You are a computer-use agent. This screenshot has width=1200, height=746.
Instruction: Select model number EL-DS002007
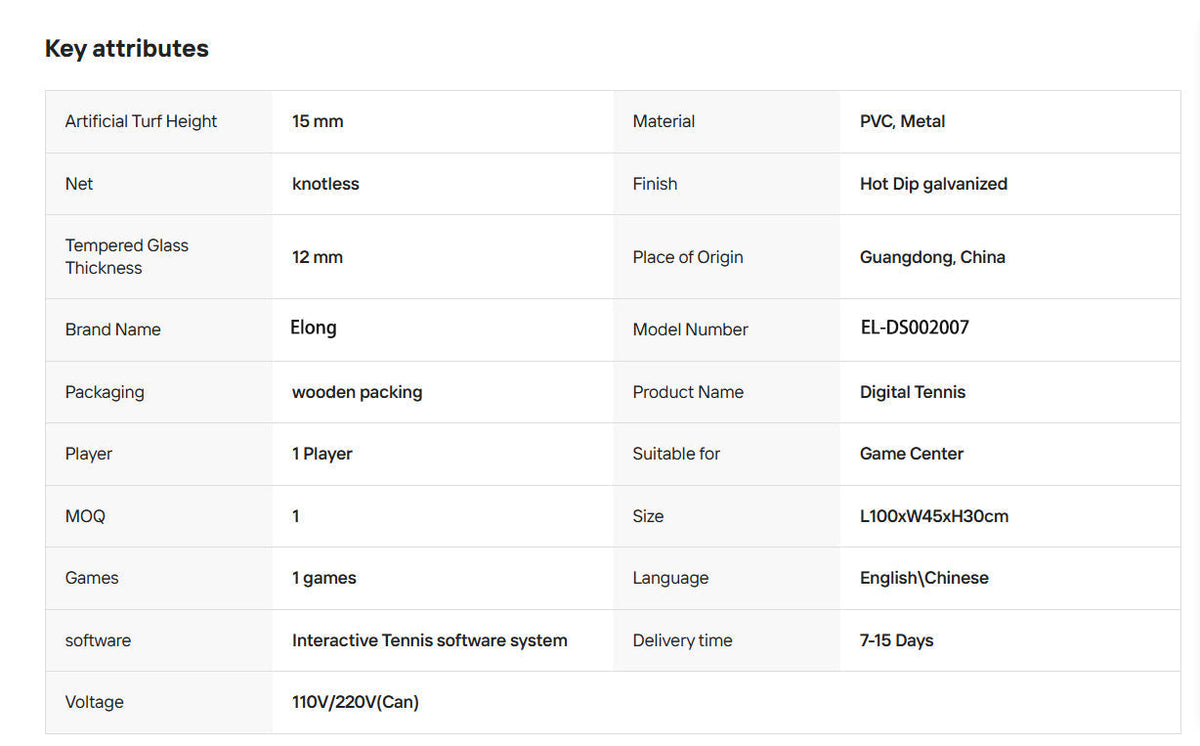(x=915, y=328)
